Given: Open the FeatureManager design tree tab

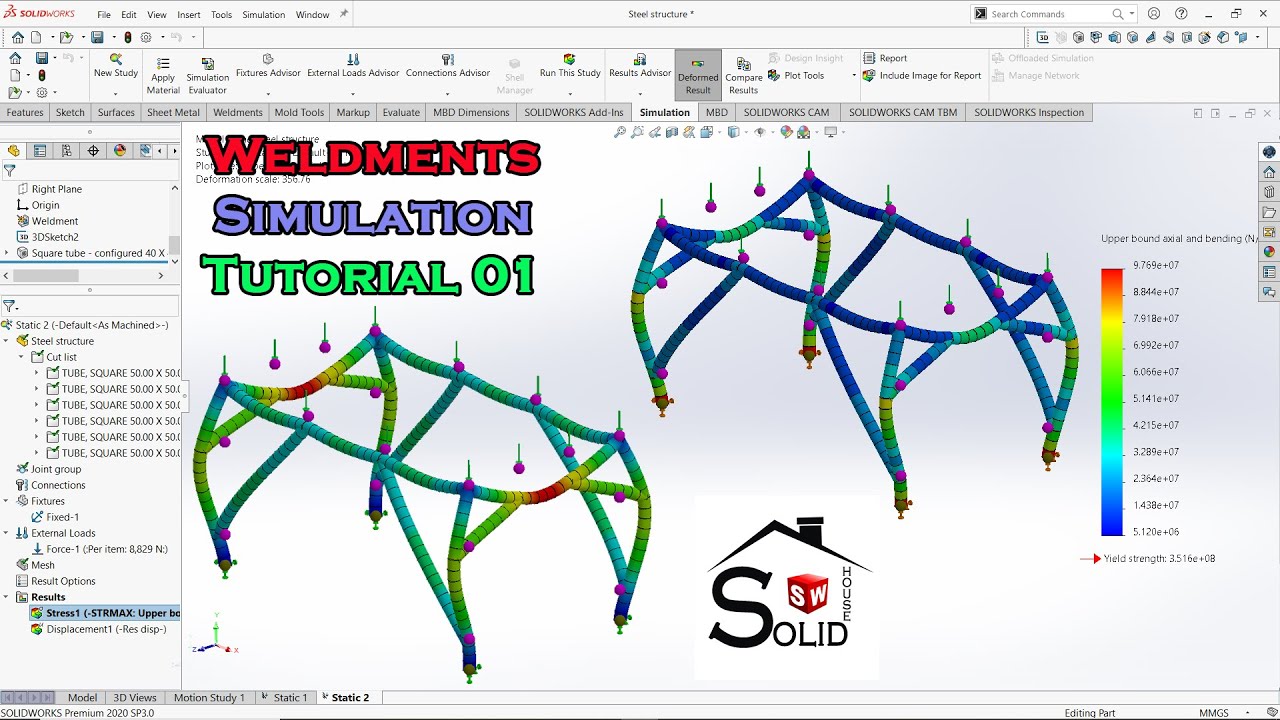Looking at the screenshot, I should tap(14, 151).
